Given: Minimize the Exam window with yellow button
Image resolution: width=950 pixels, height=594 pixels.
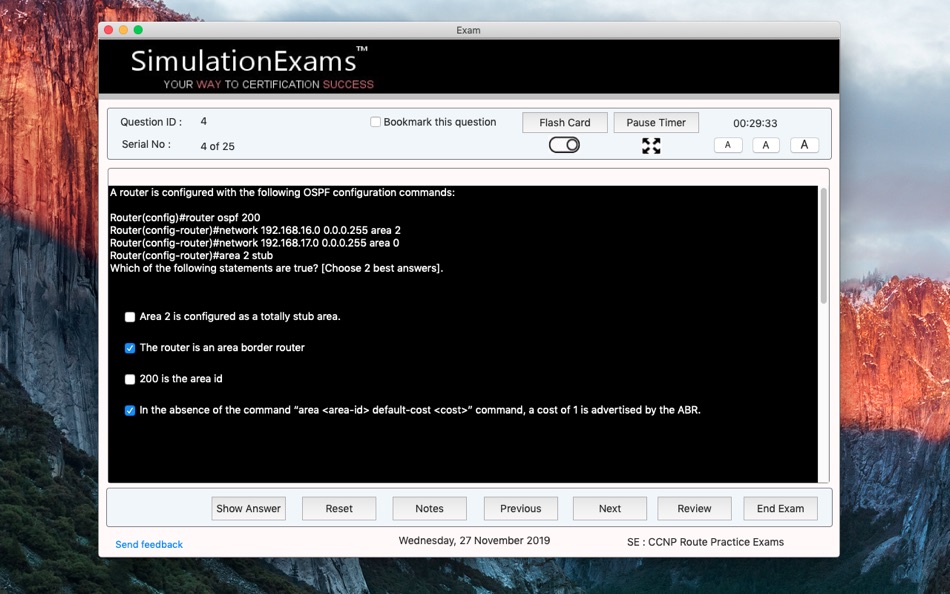Looking at the screenshot, I should click(123, 30).
